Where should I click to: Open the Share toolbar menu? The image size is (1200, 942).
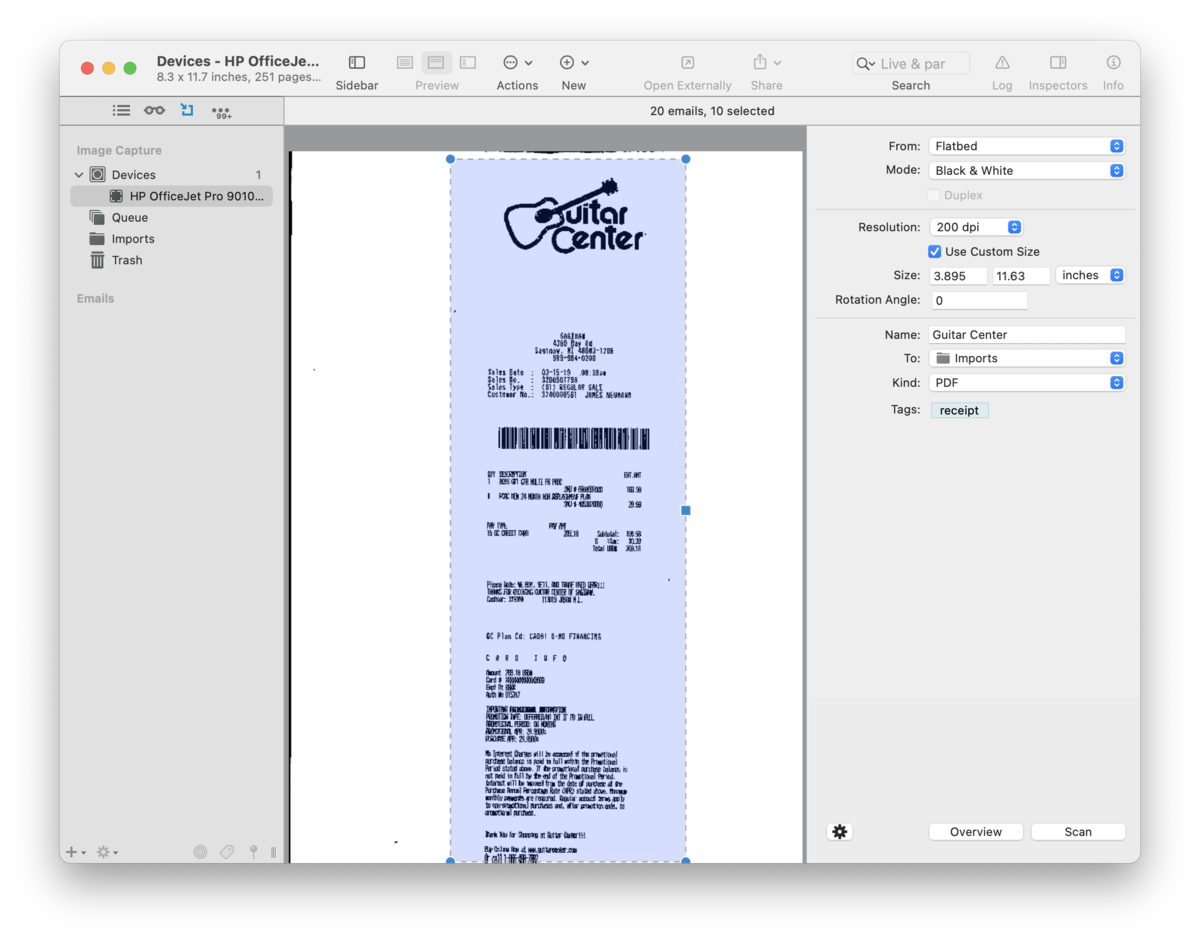click(767, 63)
